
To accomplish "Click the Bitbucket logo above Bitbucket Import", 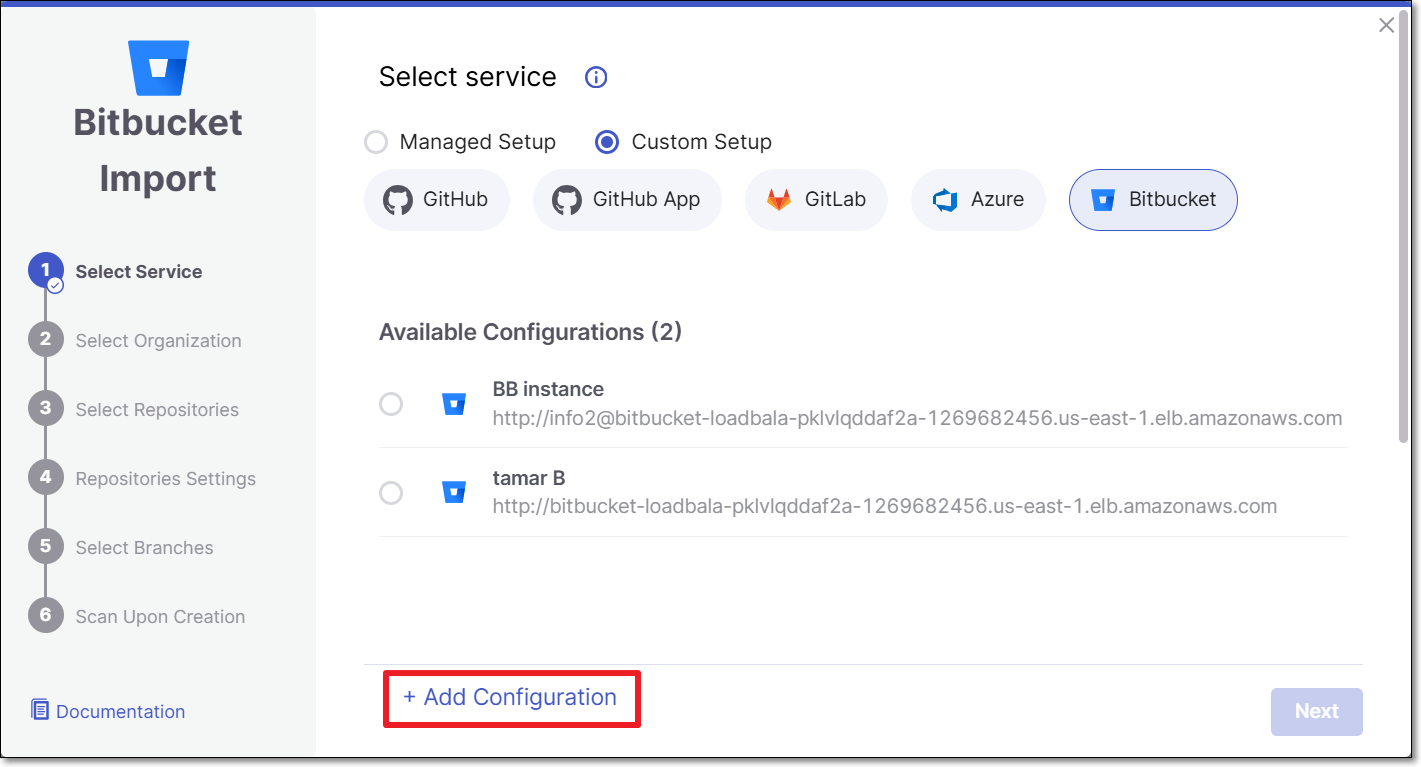I will click(159, 66).
